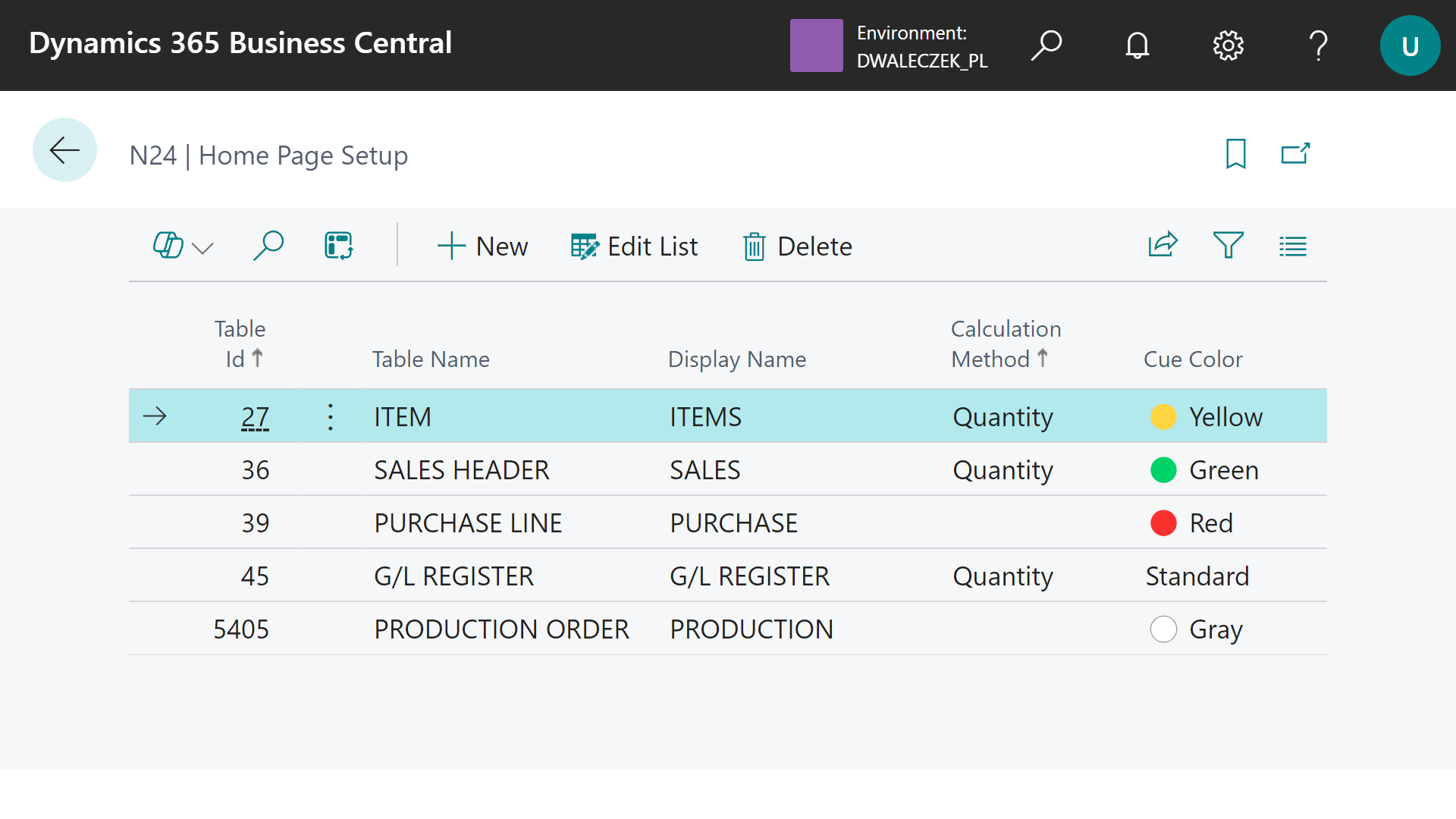
Task: Change list view layout icon
Action: click(x=1293, y=246)
